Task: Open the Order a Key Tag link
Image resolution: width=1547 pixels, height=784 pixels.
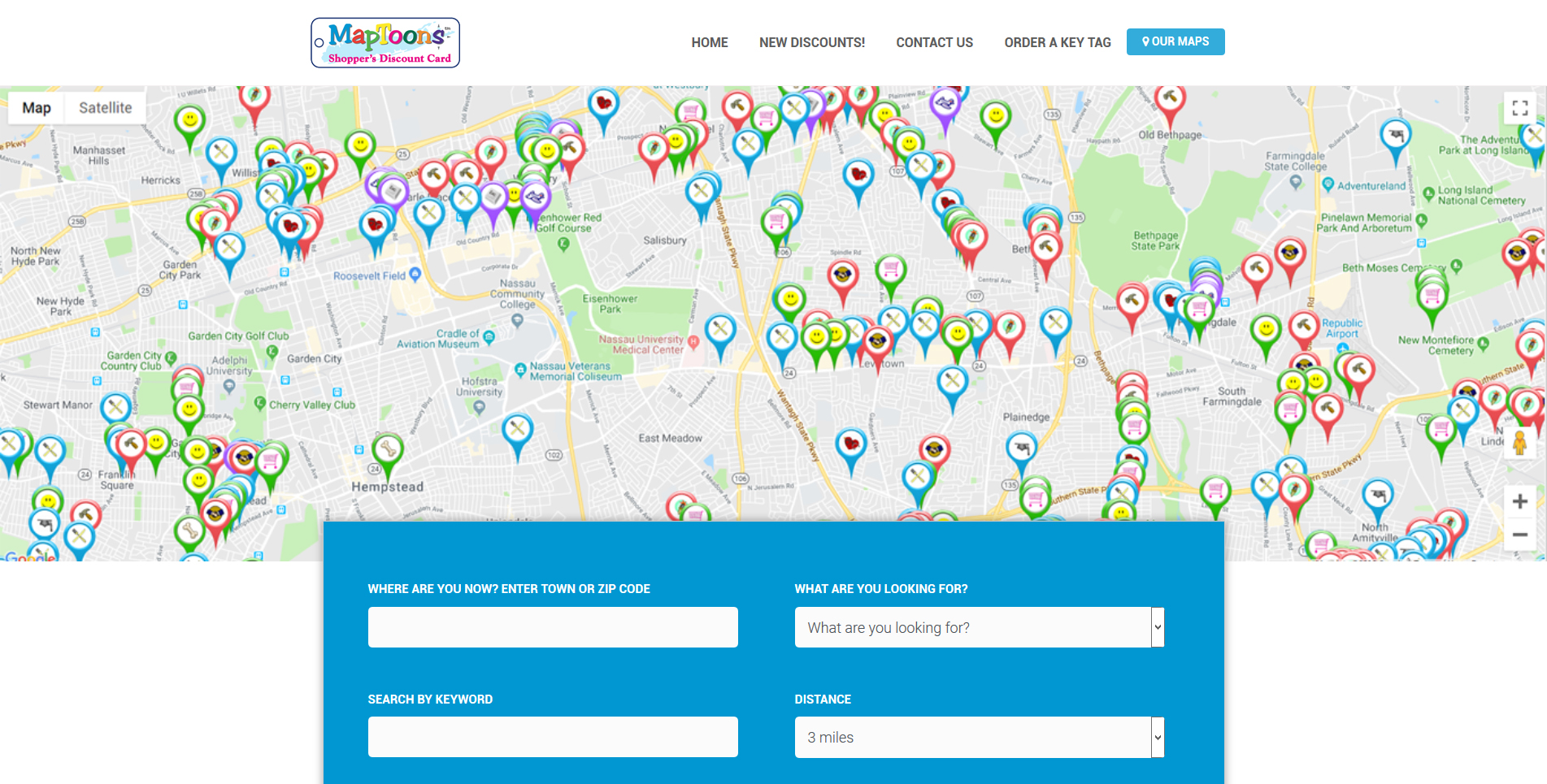Action: pos(1057,42)
